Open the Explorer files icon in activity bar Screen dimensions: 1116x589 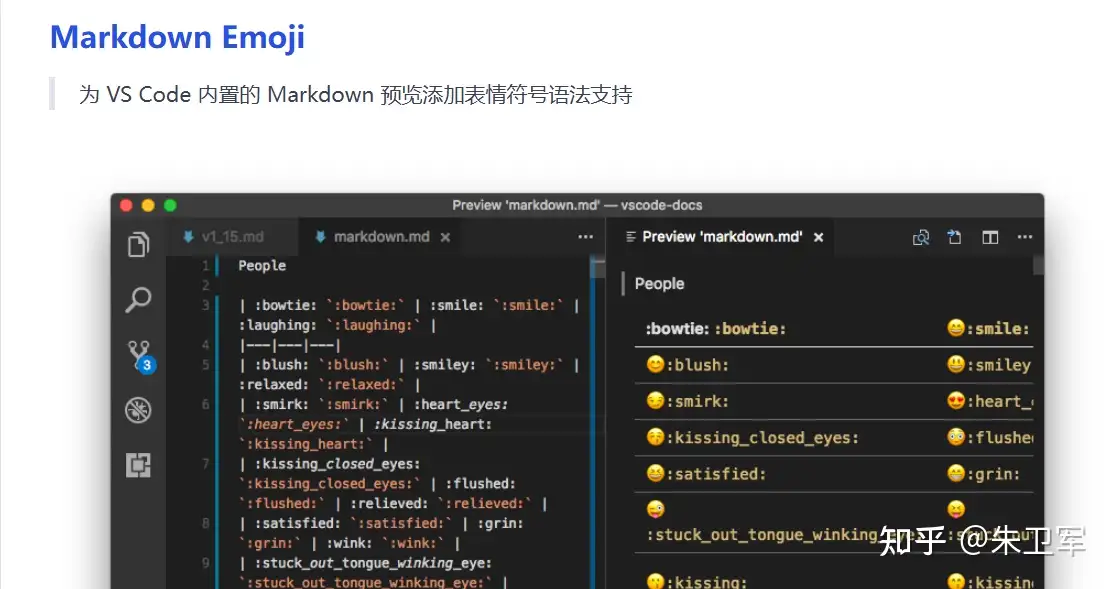click(x=139, y=245)
